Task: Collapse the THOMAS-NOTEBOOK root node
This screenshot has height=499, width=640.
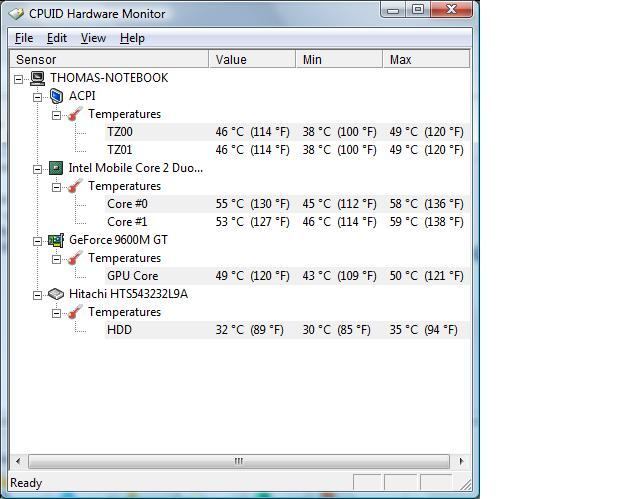Action: click(x=18, y=79)
